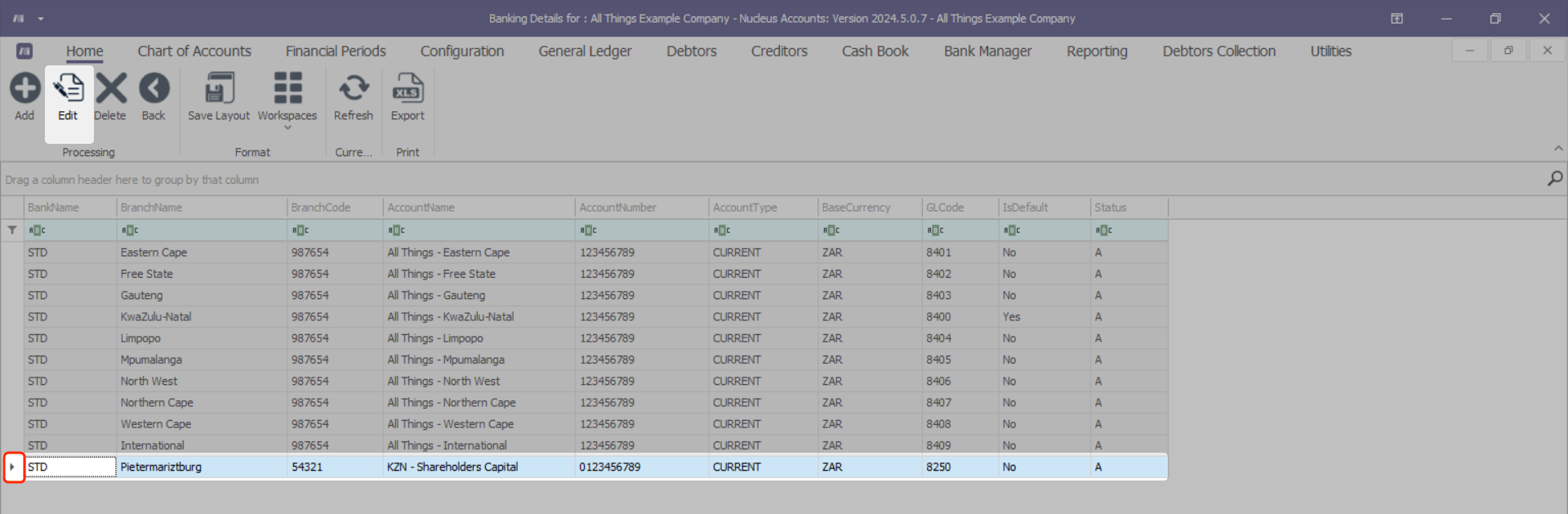This screenshot has width=1568, height=514.
Task: Open the quick access toolbar dropdown arrow
Action: (41, 19)
